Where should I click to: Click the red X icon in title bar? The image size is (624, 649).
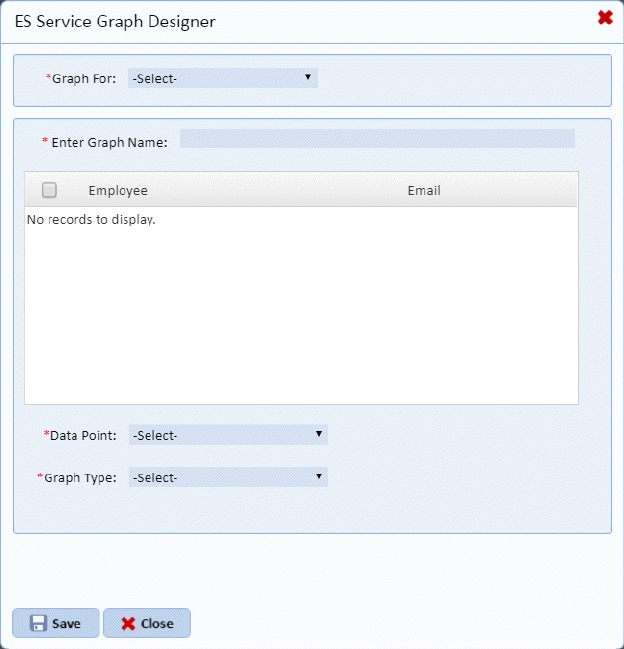click(605, 17)
